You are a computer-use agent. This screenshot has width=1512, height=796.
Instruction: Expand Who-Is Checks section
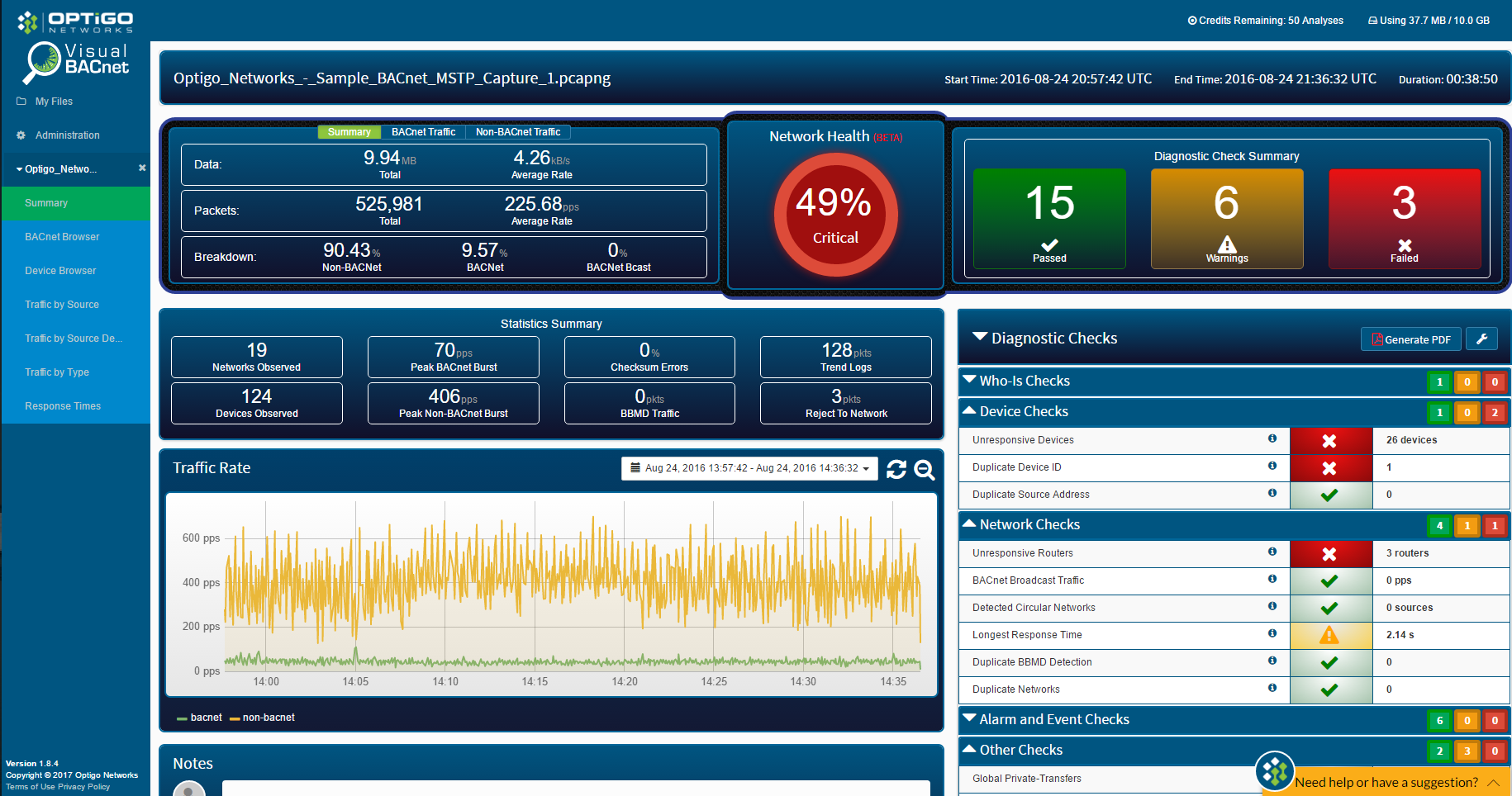point(970,380)
